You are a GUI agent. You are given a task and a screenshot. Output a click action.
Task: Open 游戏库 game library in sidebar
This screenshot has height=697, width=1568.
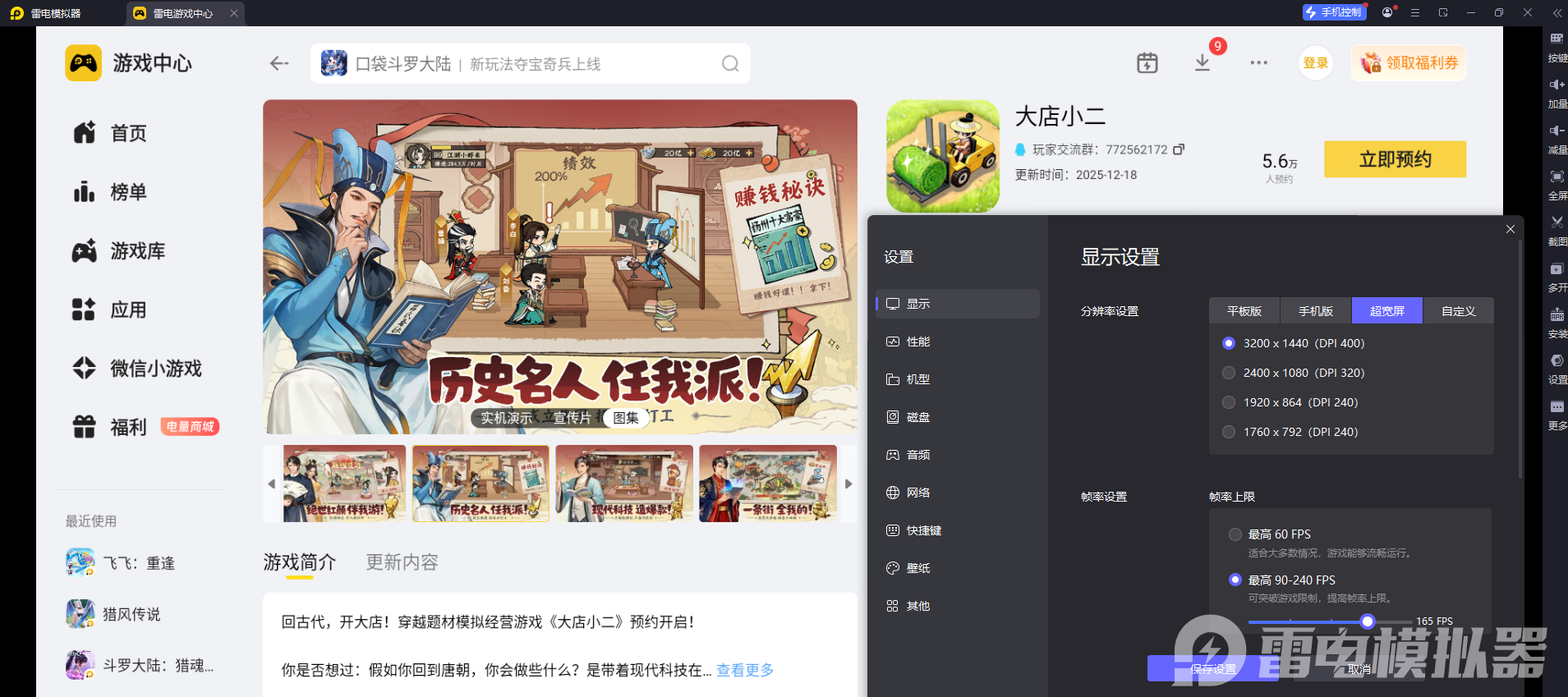coord(119,251)
